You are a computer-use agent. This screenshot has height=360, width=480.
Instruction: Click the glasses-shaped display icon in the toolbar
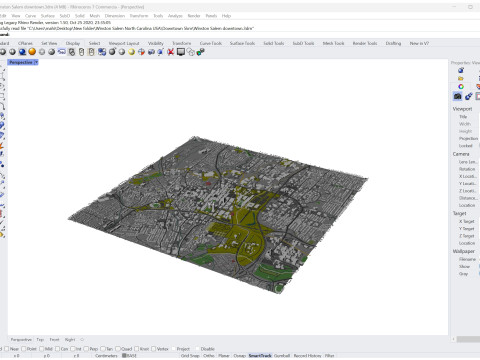[62, 52]
